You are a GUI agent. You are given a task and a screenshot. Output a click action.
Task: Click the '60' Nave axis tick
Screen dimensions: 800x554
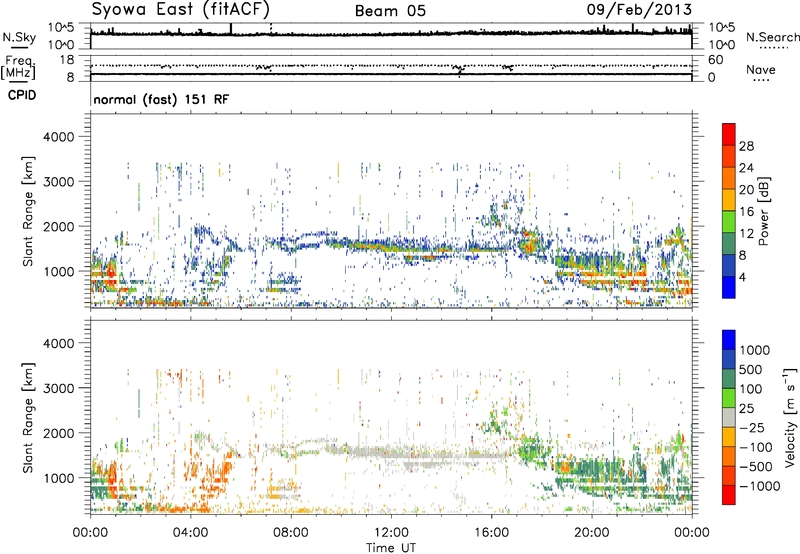715,60
